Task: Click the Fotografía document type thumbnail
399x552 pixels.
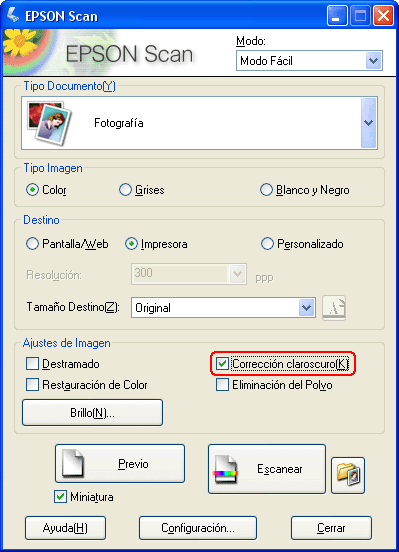Action: coord(49,123)
